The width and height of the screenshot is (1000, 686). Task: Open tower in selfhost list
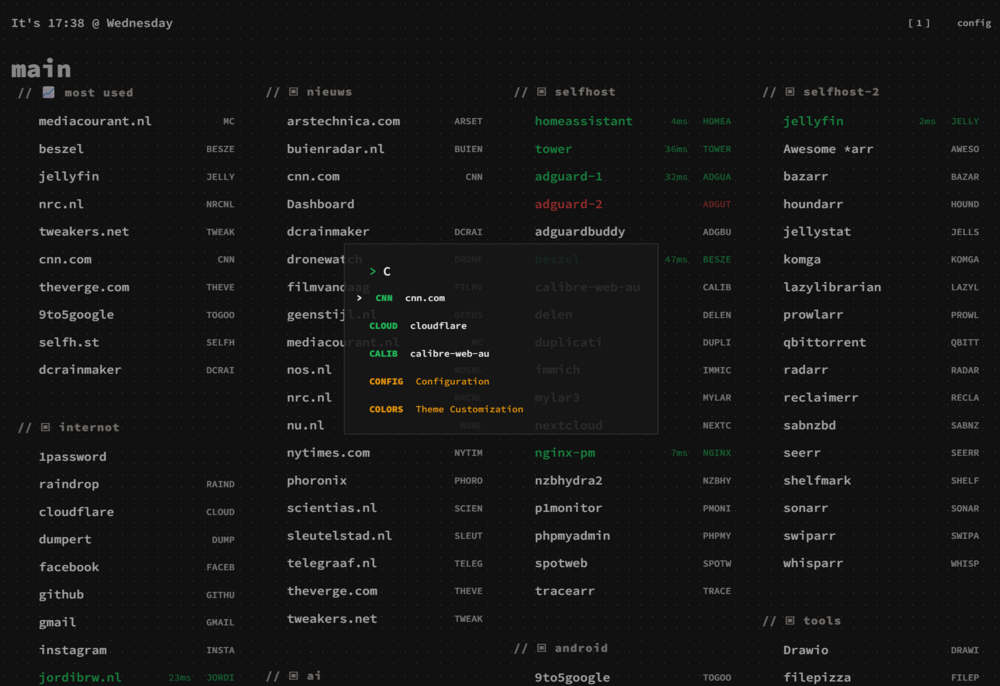pyautogui.click(x=553, y=149)
